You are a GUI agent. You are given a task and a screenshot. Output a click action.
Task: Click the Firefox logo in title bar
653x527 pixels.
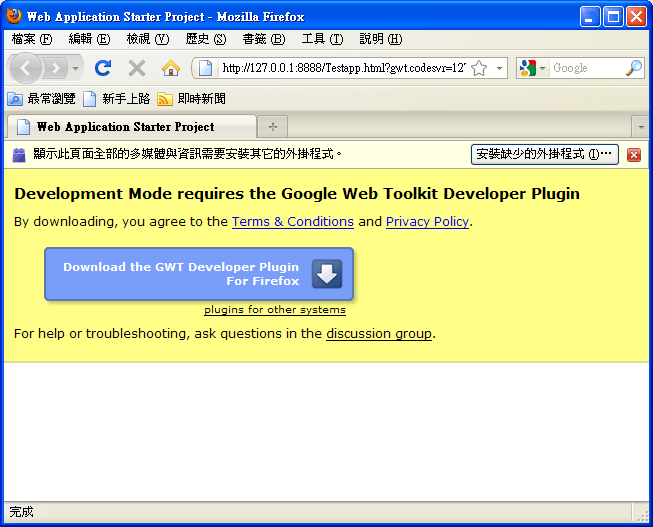tap(14, 16)
